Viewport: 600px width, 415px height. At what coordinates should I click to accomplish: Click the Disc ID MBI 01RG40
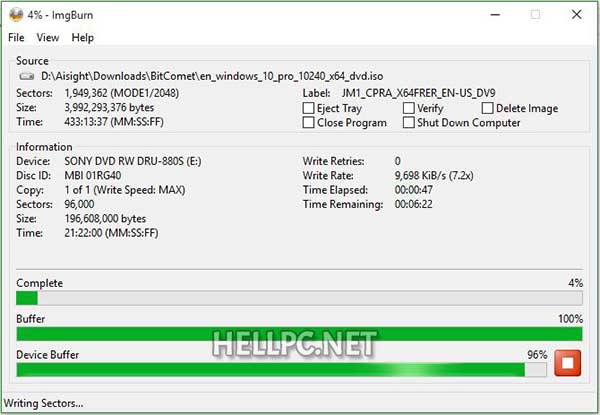pyautogui.click(x=93, y=176)
